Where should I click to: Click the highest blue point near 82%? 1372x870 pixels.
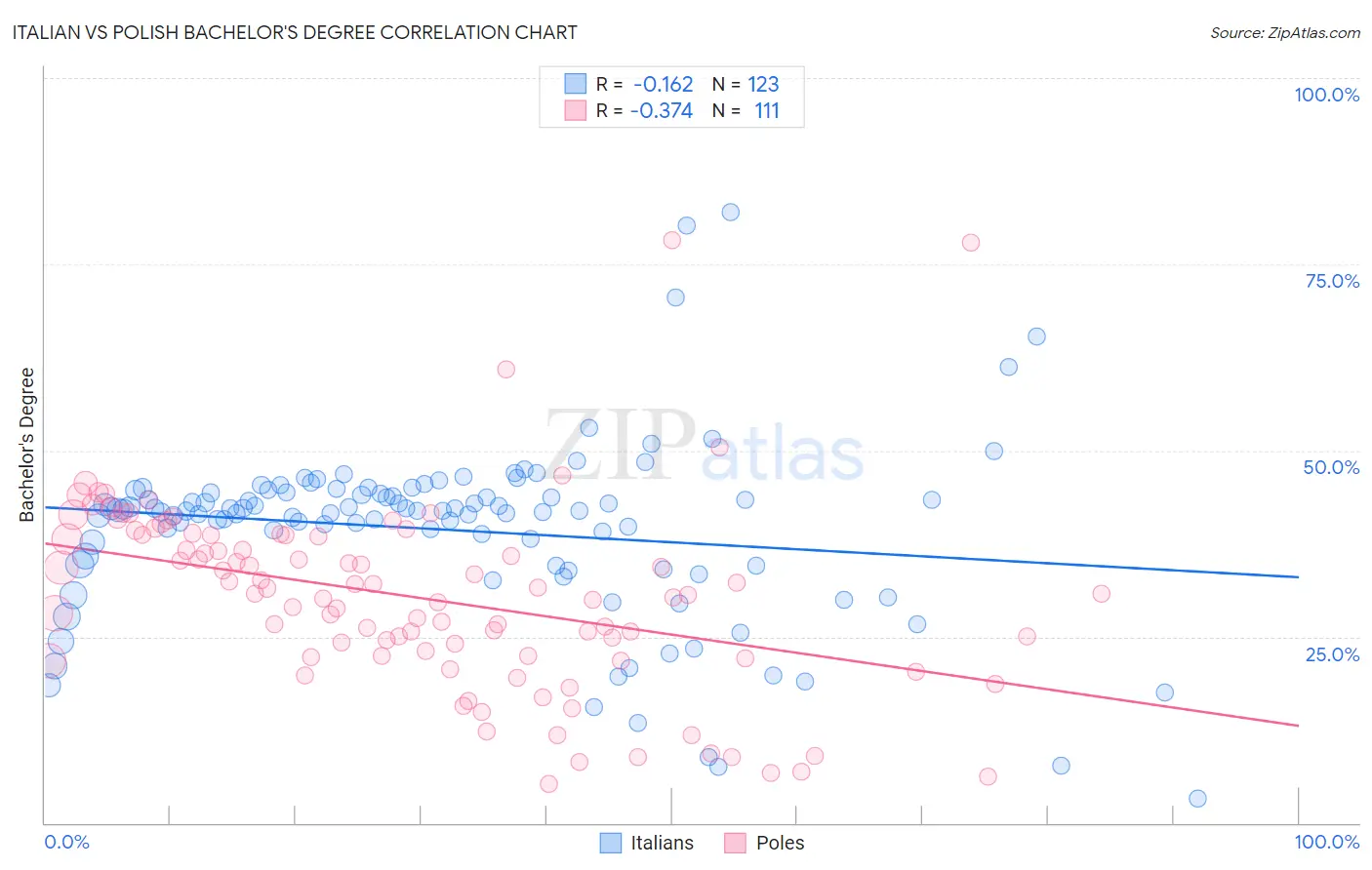tap(730, 212)
